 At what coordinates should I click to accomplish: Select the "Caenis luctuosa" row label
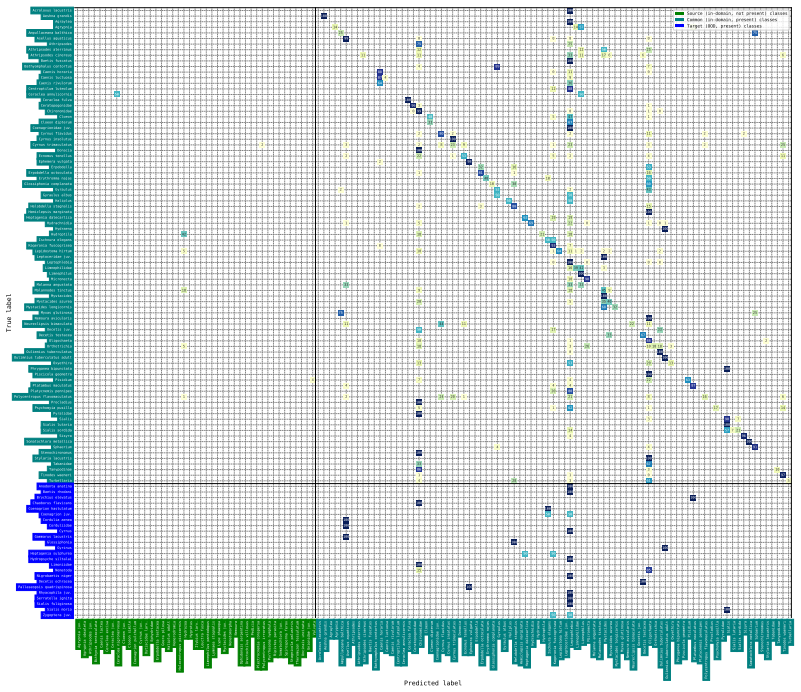pos(57,78)
